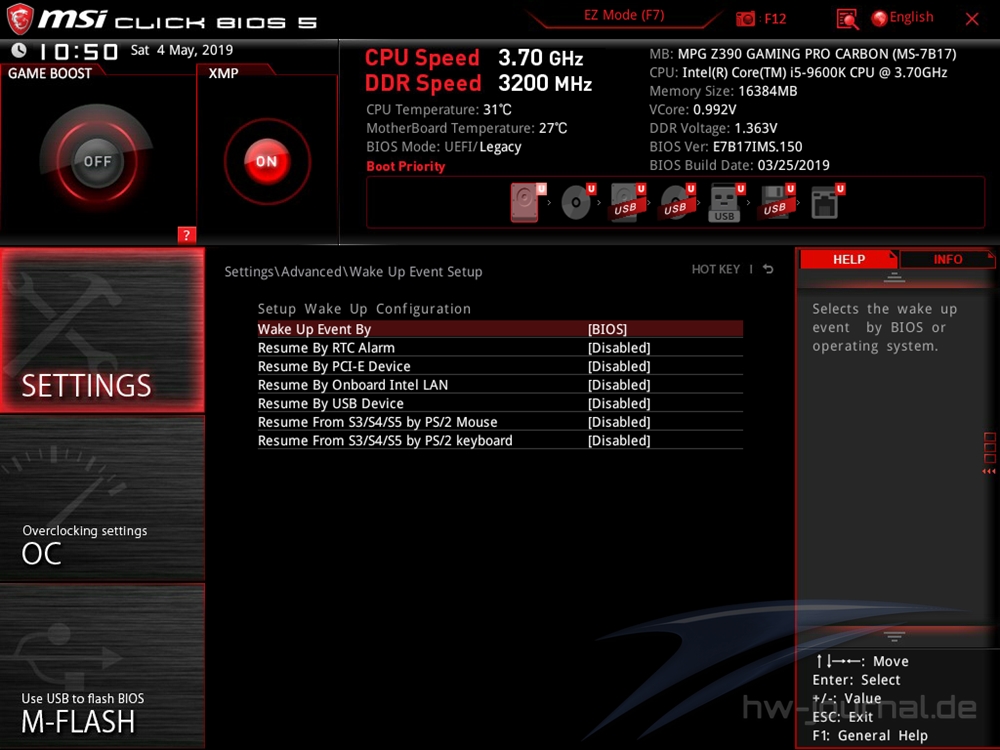The width and height of the screenshot is (1000, 750).
Task: Select USB key boot device icon
Action: 726,203
